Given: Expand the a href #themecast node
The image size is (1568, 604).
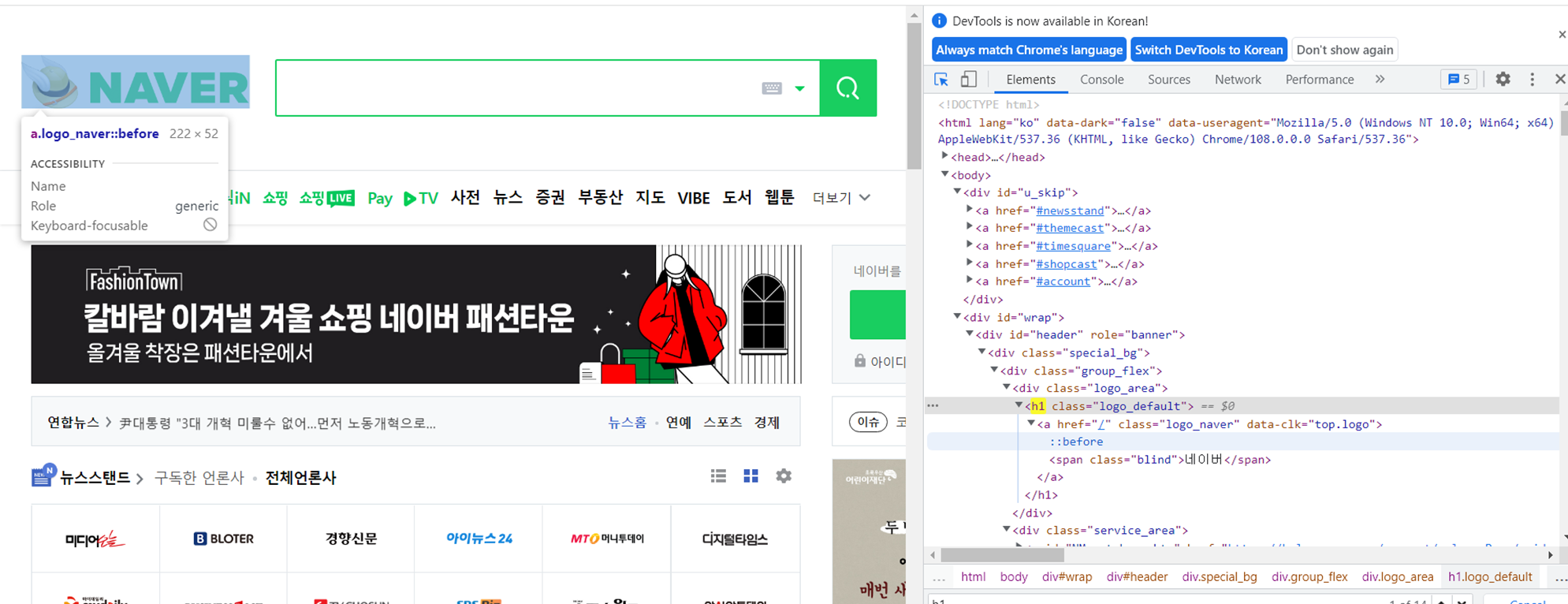Looking at the screenshot, I should click(970, 227).
